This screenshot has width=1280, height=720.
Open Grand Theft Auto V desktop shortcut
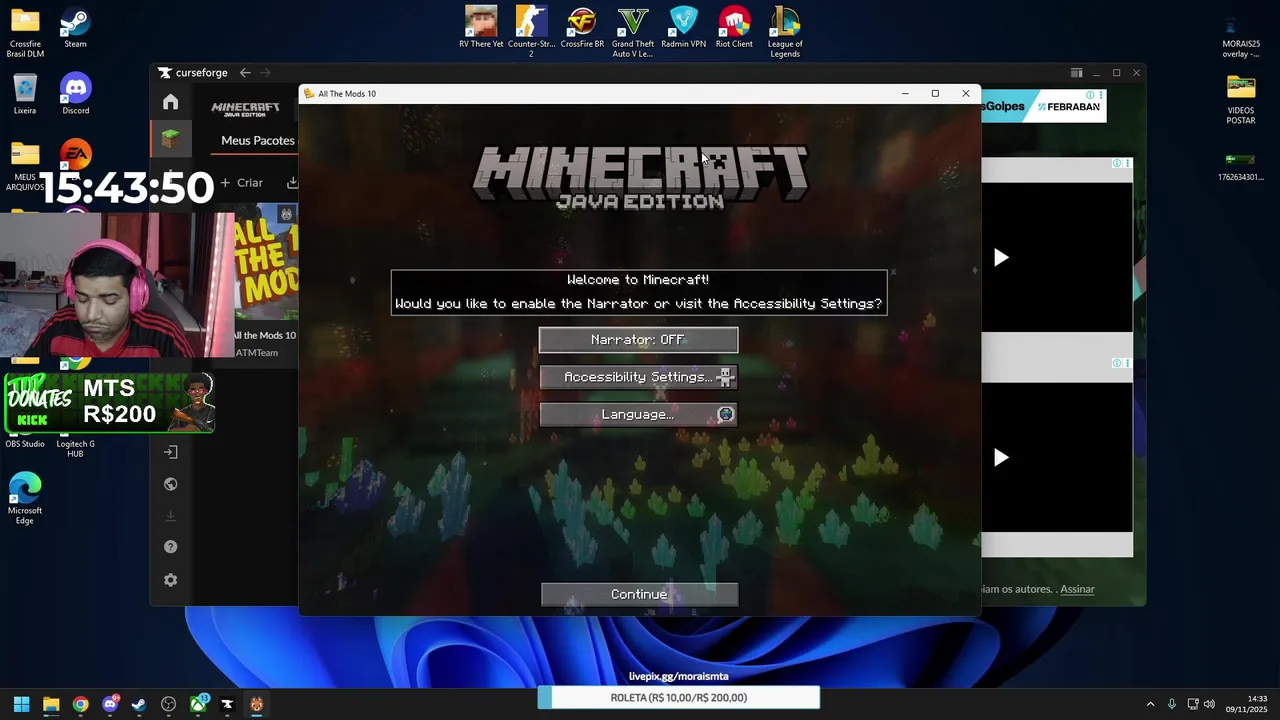(633, 31)
